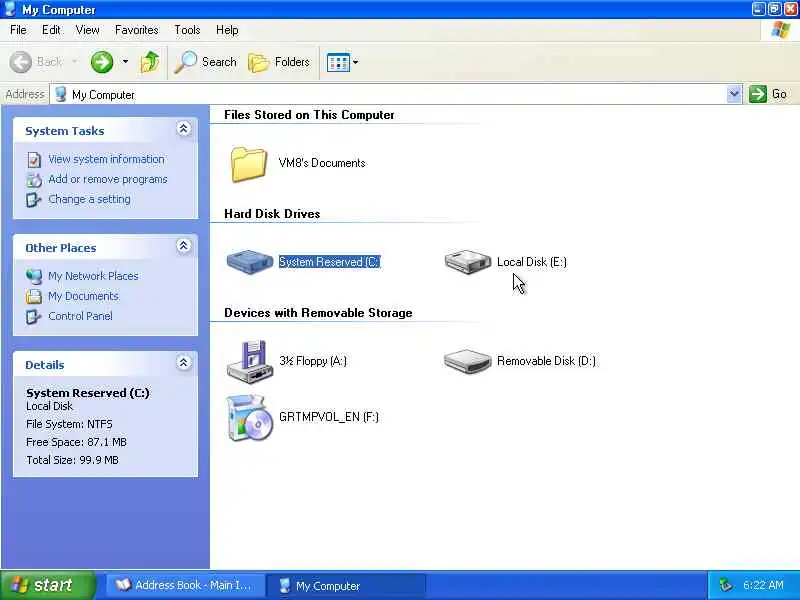800x600 pixels.
Task: Click the System Tasks panel header
Action: point(105,130)
